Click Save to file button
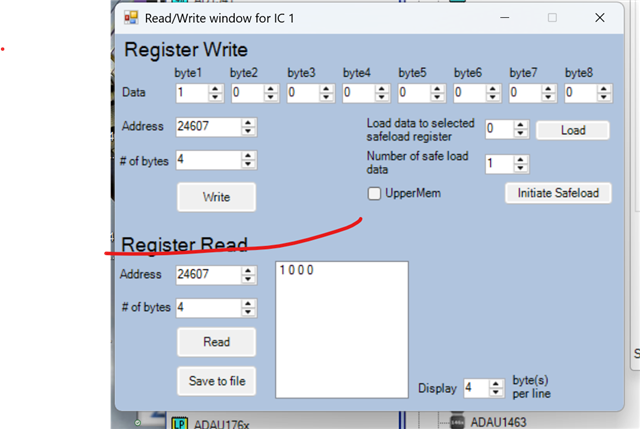The image size is (640, 429). 216,381
